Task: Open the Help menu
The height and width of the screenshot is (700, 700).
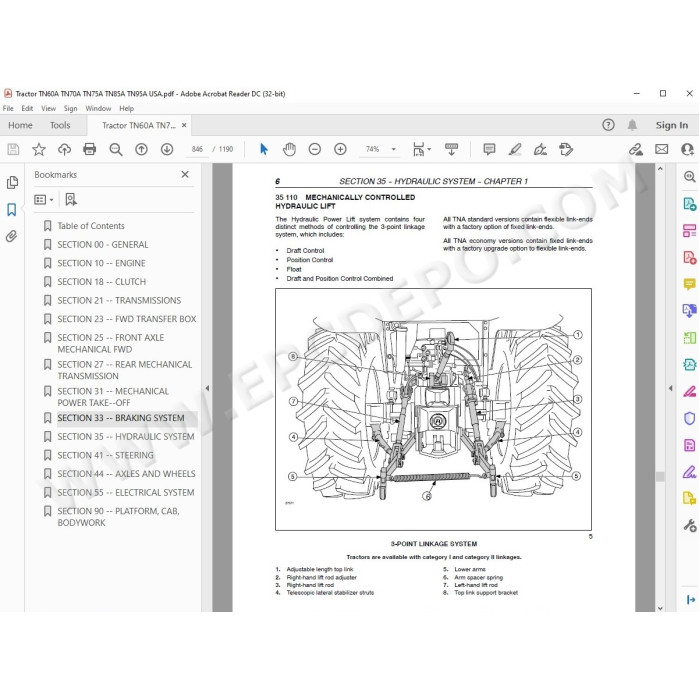Action: pos(126,108)
